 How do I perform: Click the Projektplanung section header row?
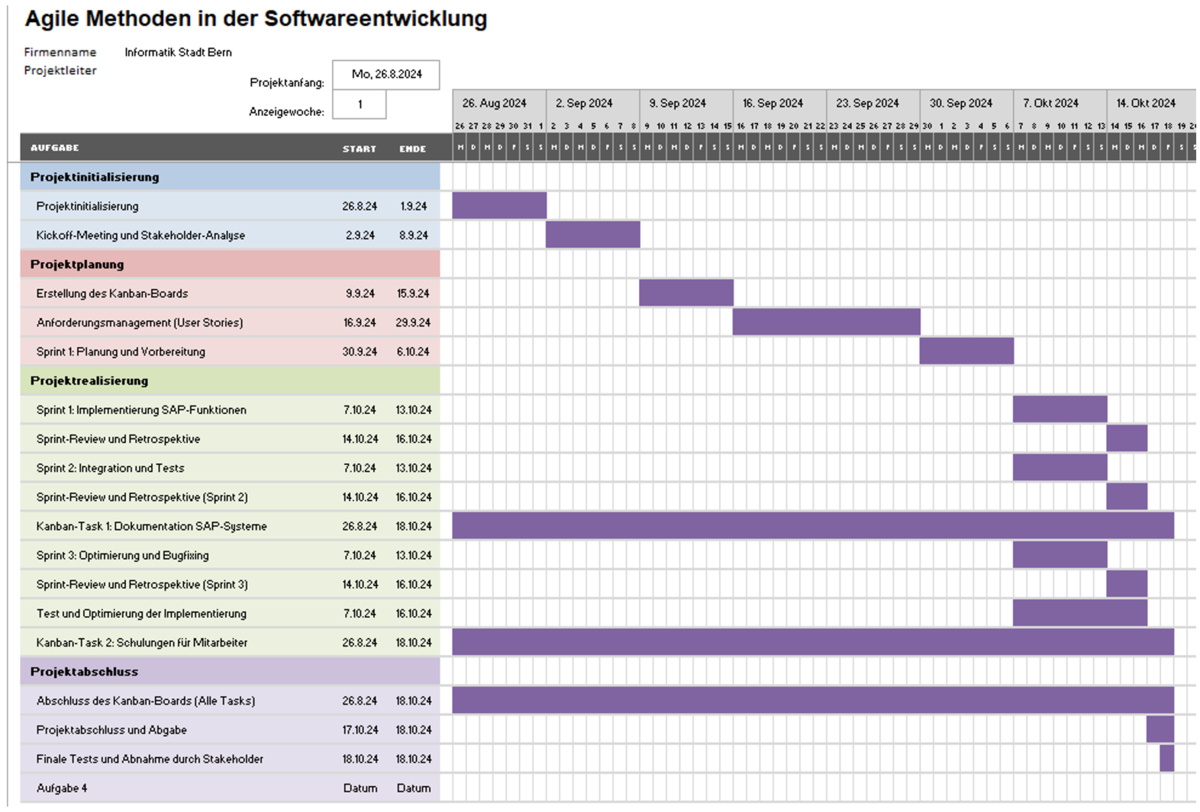point(230,265)
